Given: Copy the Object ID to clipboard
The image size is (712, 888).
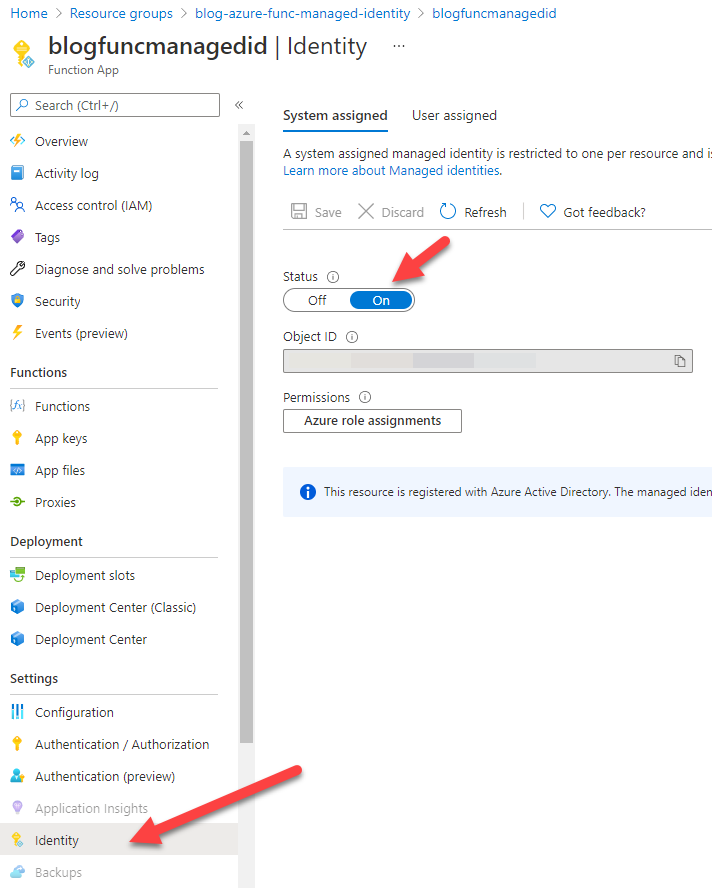Looking at the screenshot, I should 680,361.
